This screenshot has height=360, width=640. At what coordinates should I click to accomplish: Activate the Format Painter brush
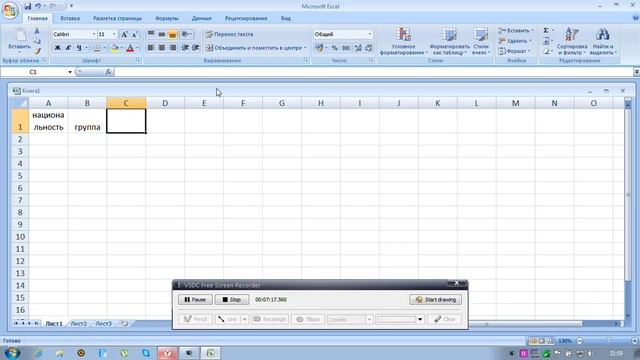[37, 51]
